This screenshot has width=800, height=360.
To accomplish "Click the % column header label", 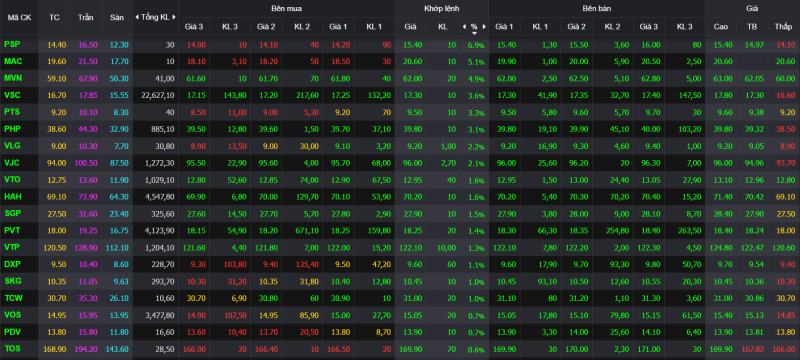I will 474,27.
